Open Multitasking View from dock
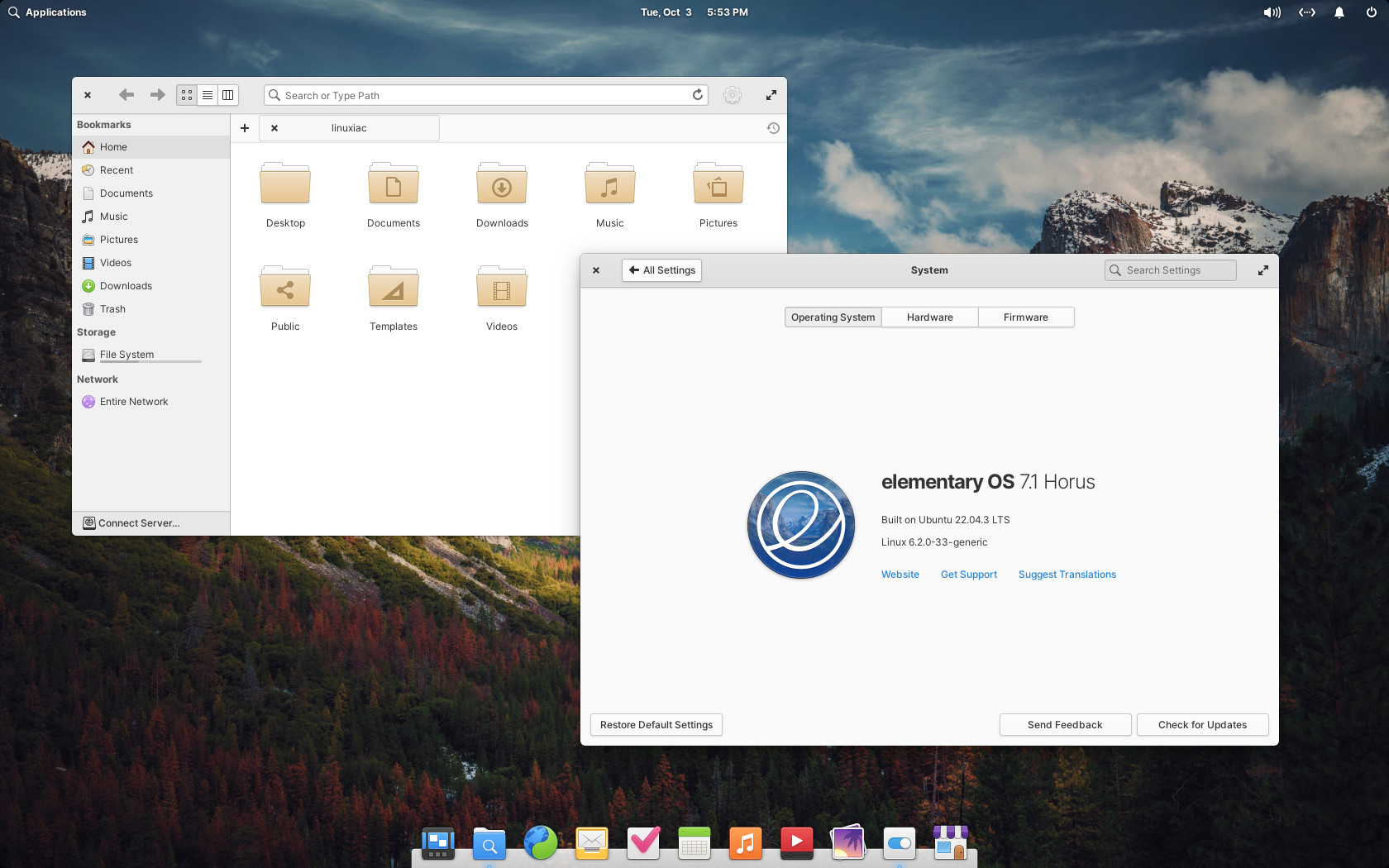 [x=438, y=843]
